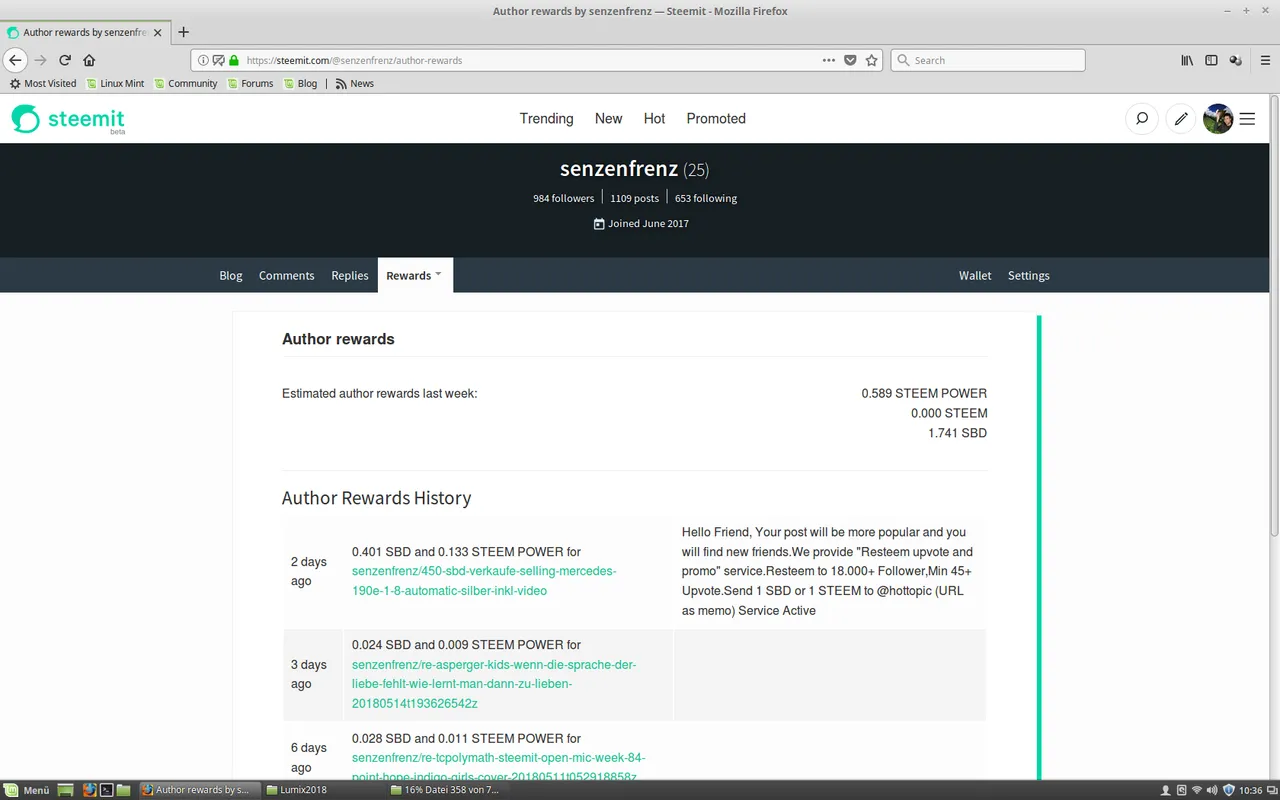This screenshot has height=800, width=1280.
Task: Expand the Rewards dropdown tab
Action: point(415,275)
